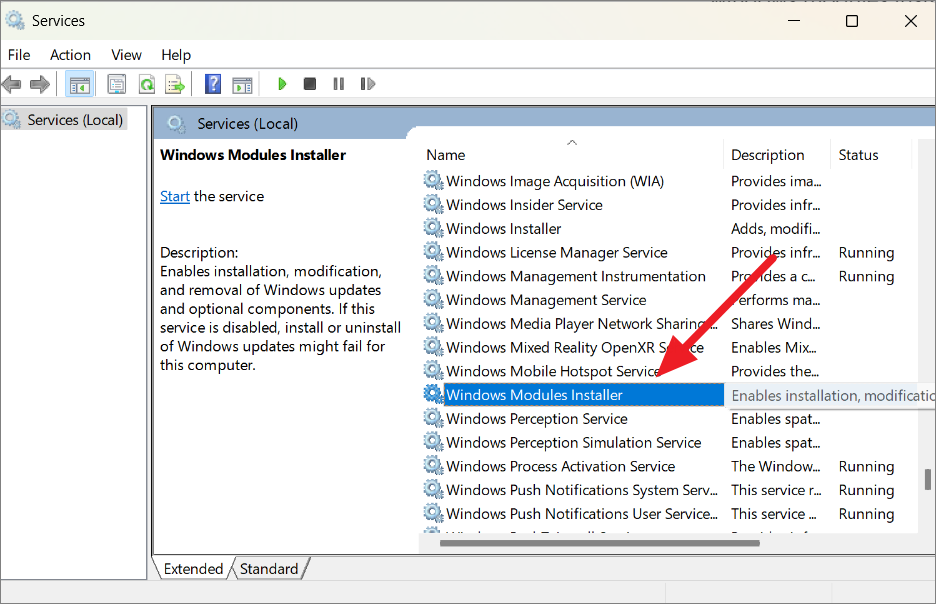This screenshot has width=936, height=604.
Task: Select the Windows Insider Service name
Action: [525, 205]
